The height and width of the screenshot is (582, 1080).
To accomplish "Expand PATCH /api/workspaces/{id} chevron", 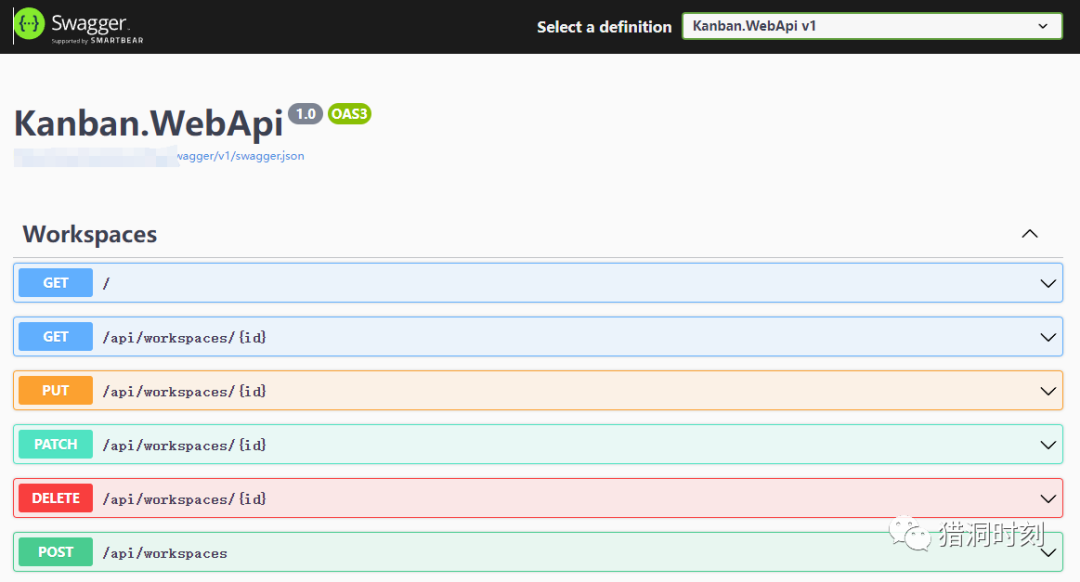I will click(1048, 445).
